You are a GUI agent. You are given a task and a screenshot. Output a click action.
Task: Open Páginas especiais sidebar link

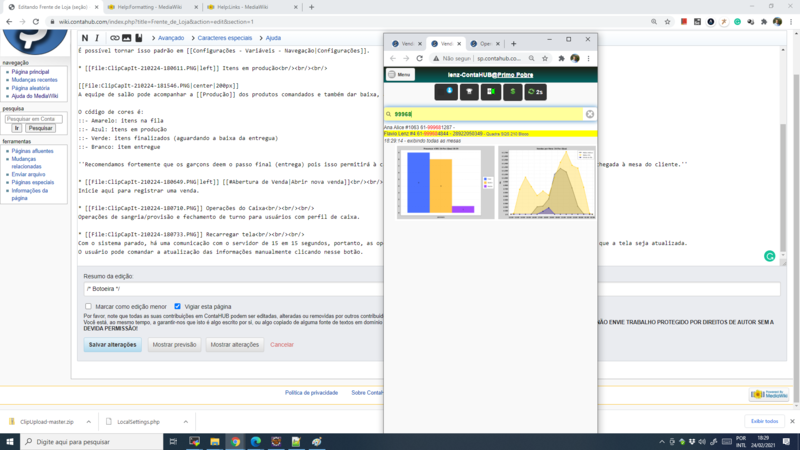click(33, 182)
